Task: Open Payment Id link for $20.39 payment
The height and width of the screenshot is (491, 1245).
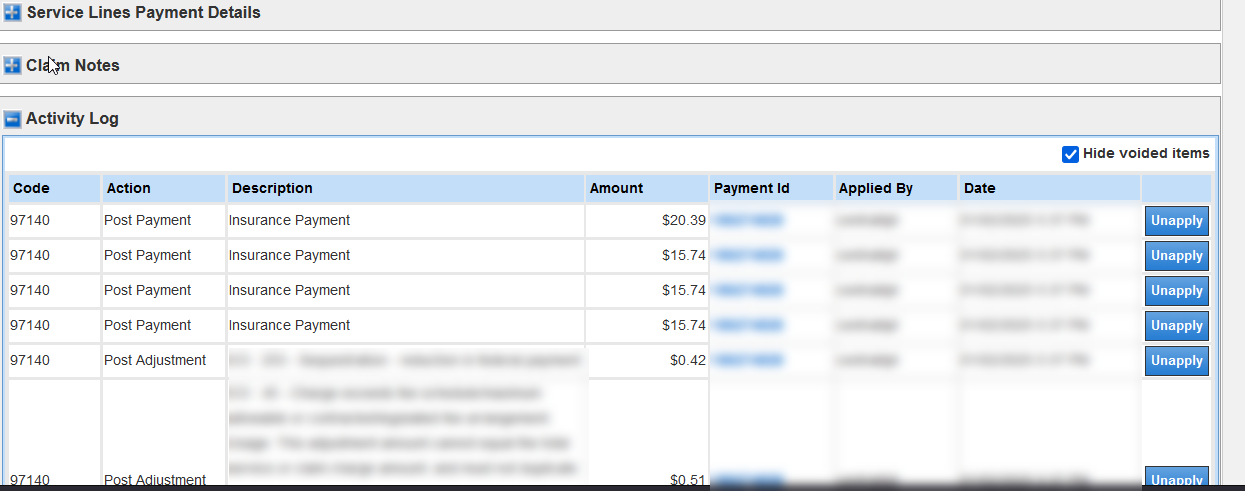Action: coord(748,221)
